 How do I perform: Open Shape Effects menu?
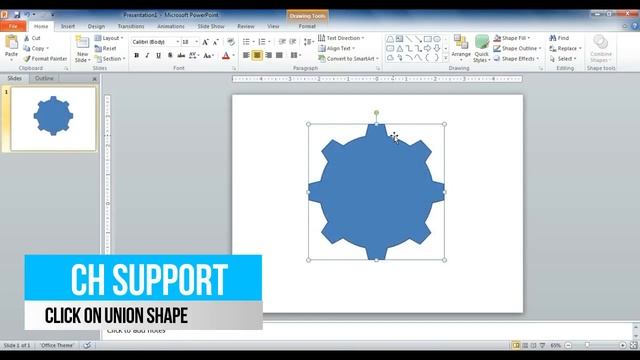pos(516,59)
